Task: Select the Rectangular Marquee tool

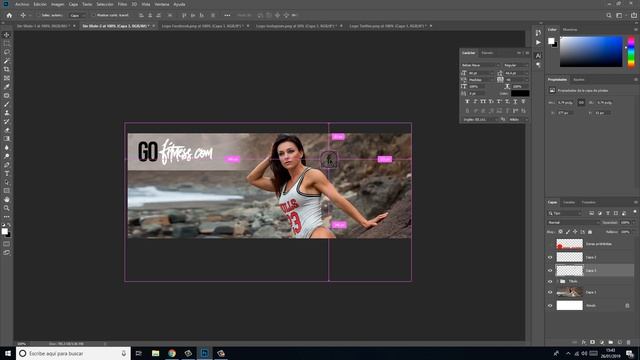Action: pyautogui.click(x=7, y=43)
